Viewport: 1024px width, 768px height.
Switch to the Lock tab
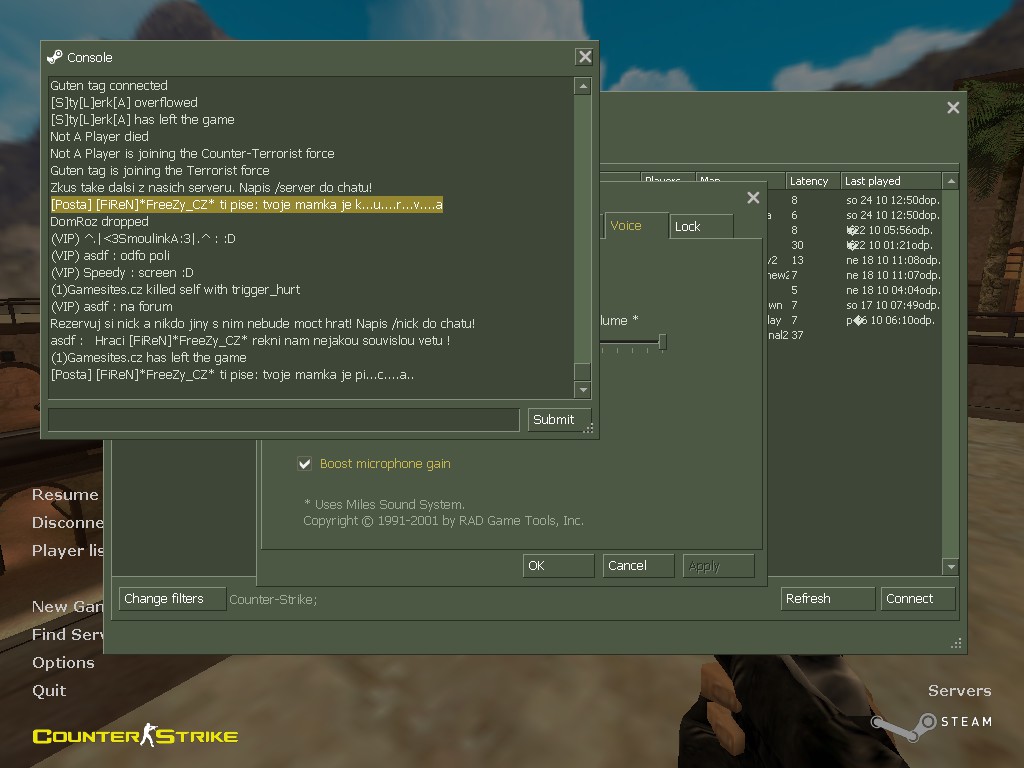700,227
